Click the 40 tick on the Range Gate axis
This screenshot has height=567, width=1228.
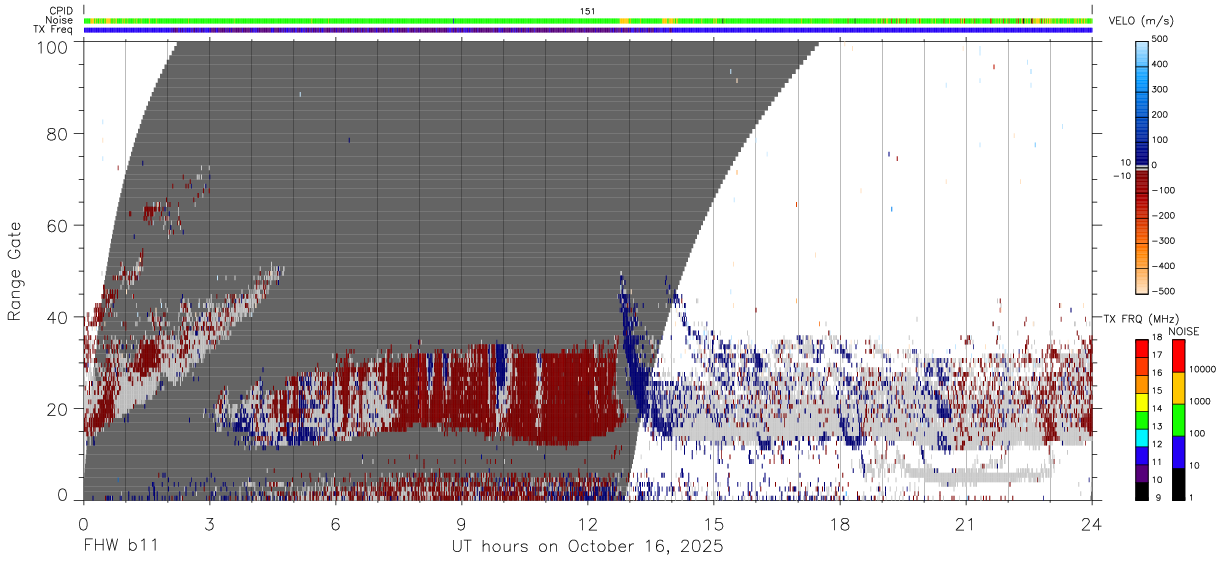56,317
